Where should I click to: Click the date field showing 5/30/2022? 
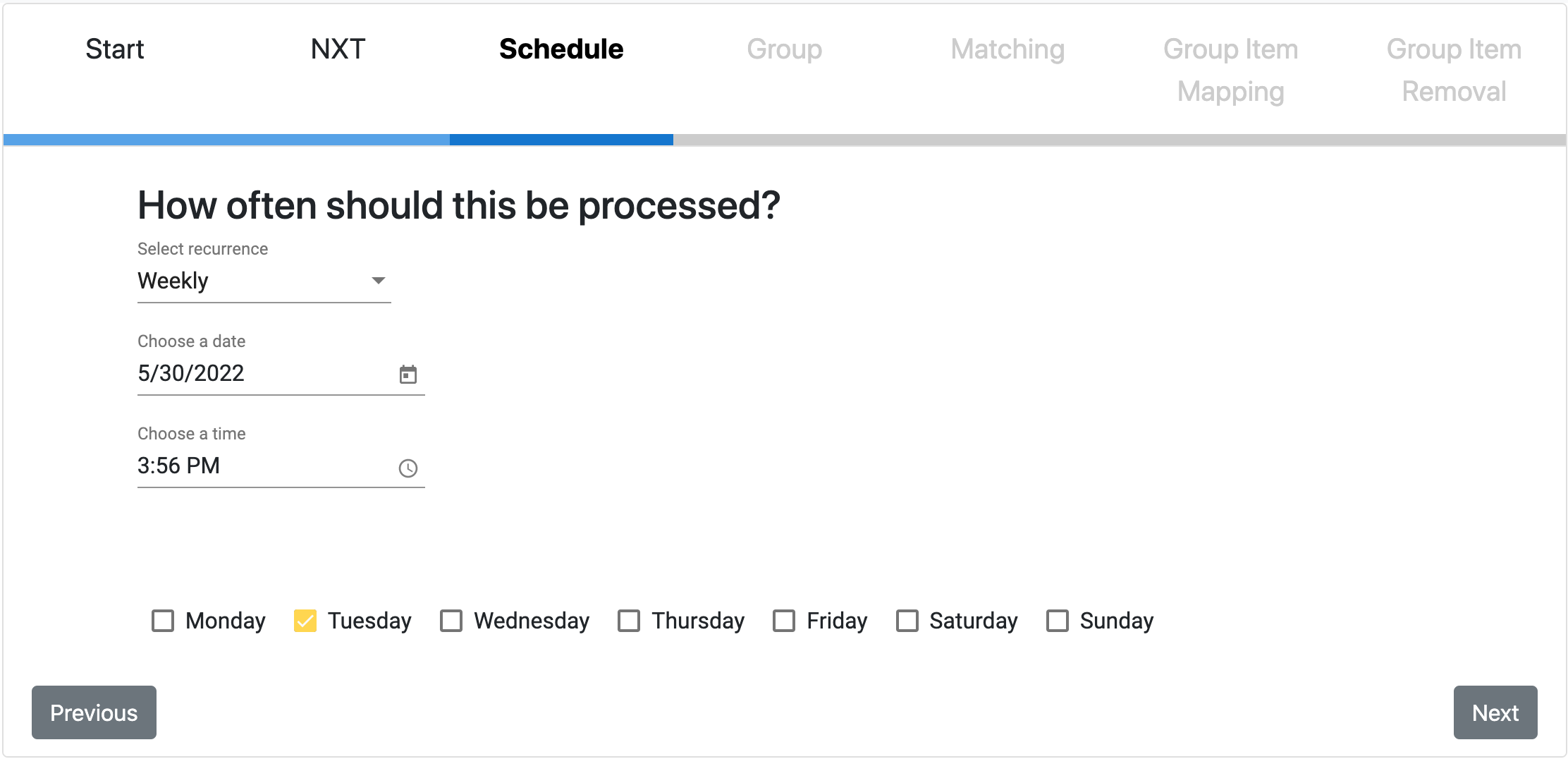pos(261,373)
